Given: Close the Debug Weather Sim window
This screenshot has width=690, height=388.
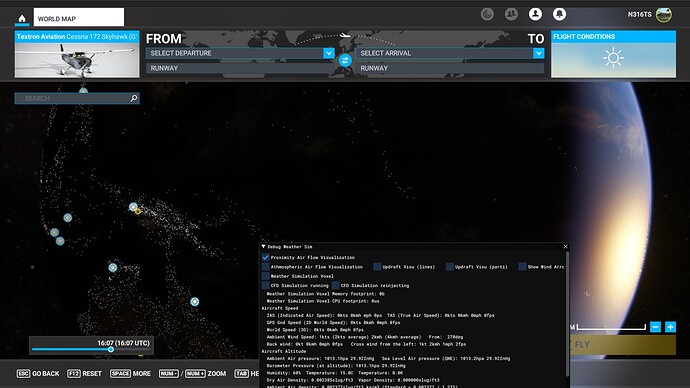Looking at the screenshot, I should click(565, 246).
